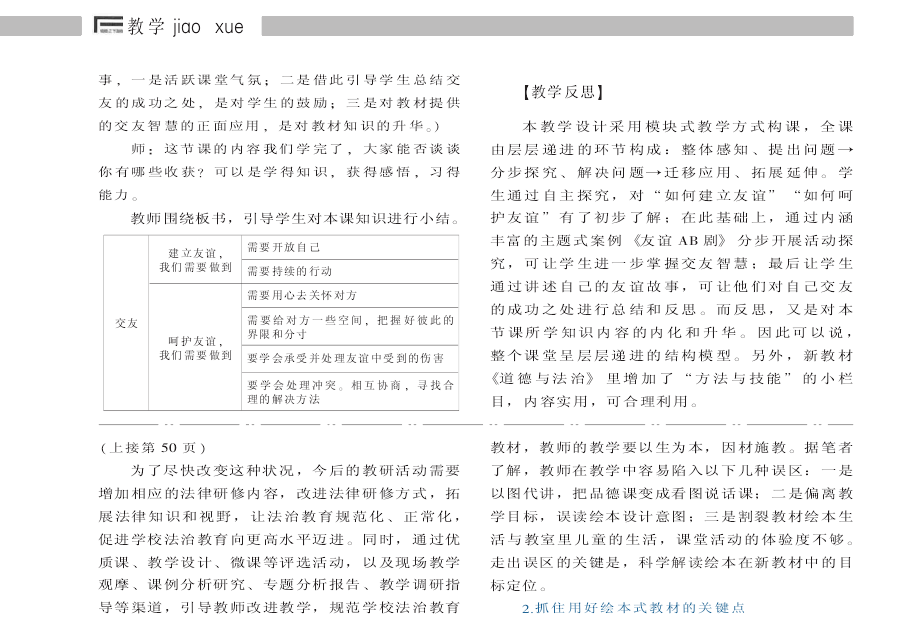Click the line 教师围绕板书，引导学生对本课知识进行小结。
The height and width of the screenshot is (622, 899).
[x=295, y=218]
